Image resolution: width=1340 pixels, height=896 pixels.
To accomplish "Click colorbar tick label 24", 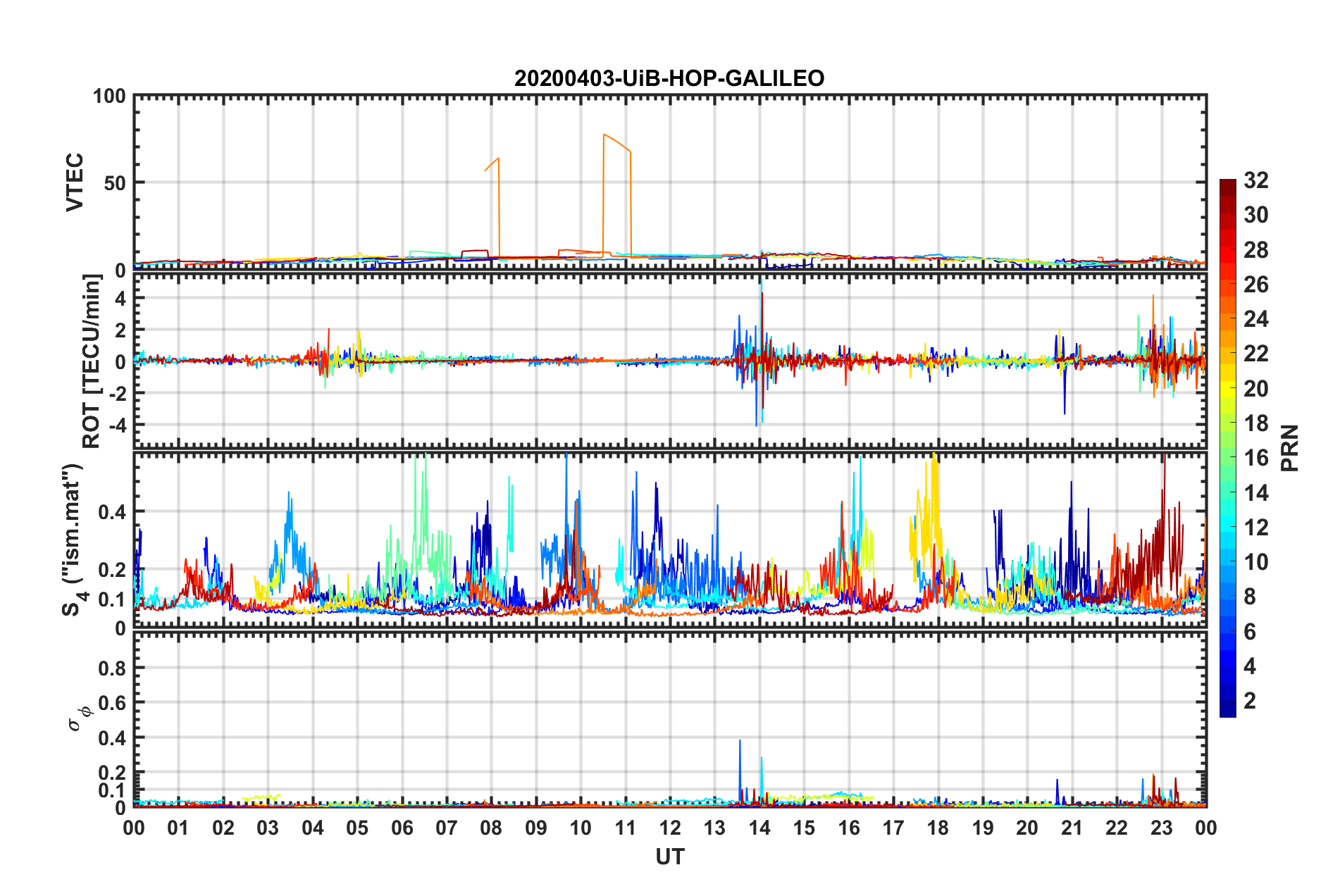I will [x=1256, y=319].
